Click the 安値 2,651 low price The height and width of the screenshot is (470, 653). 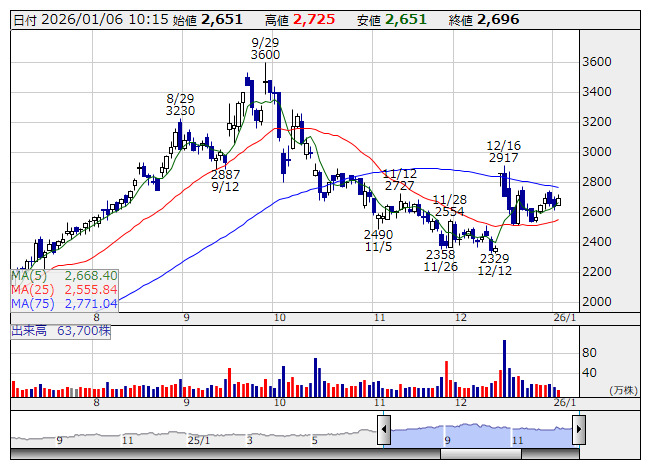391,20
